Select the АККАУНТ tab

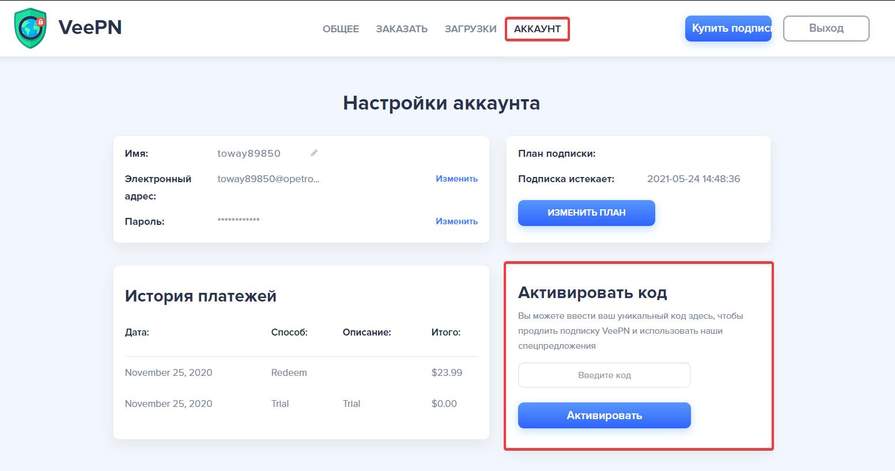click(537, 29)
